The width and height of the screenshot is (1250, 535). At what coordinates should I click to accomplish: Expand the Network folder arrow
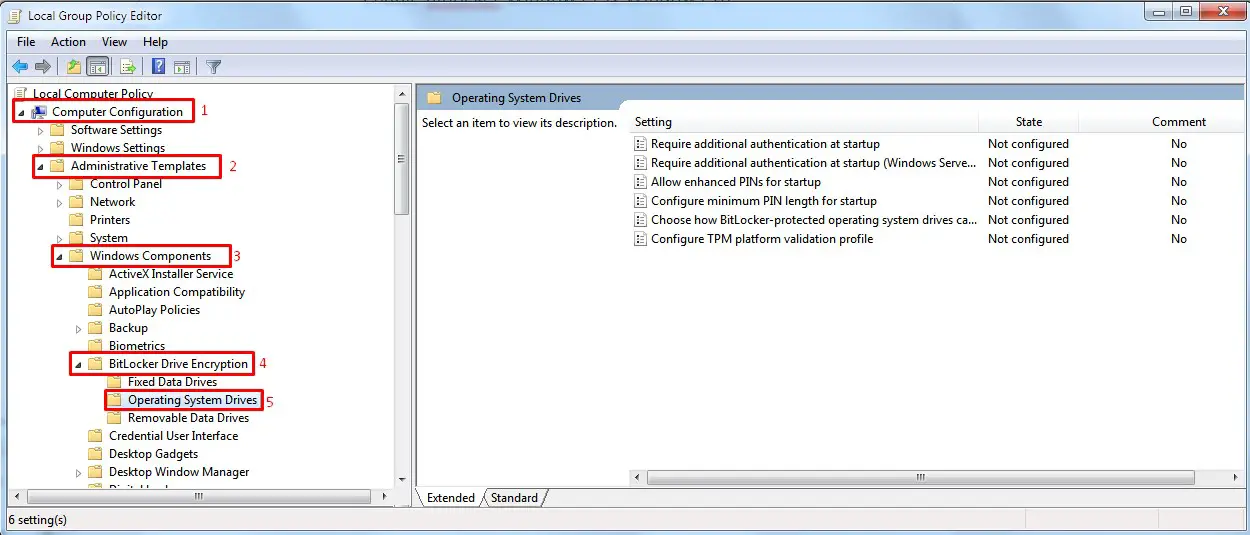(60, 202)
